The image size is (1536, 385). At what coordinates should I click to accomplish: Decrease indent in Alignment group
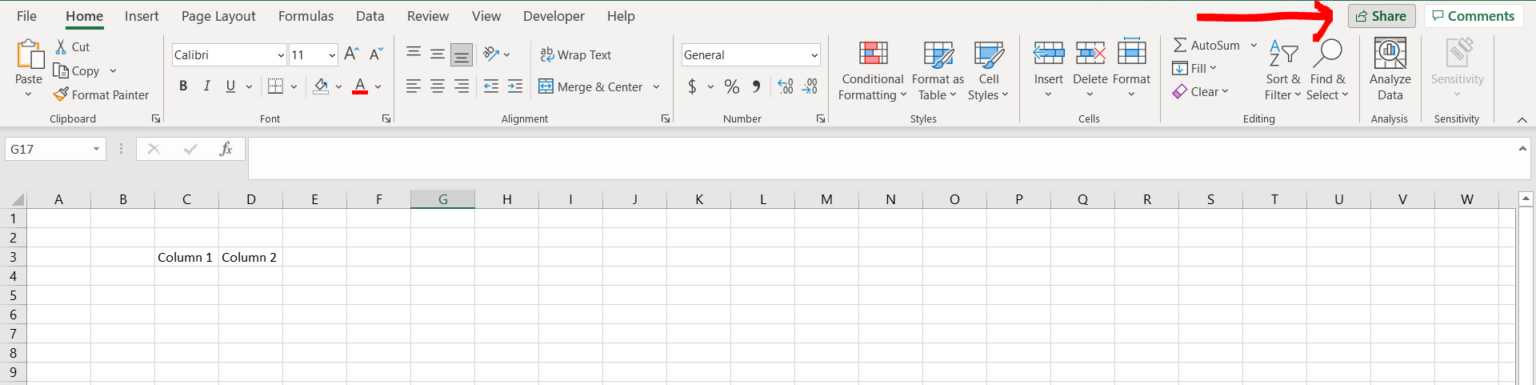490,86
